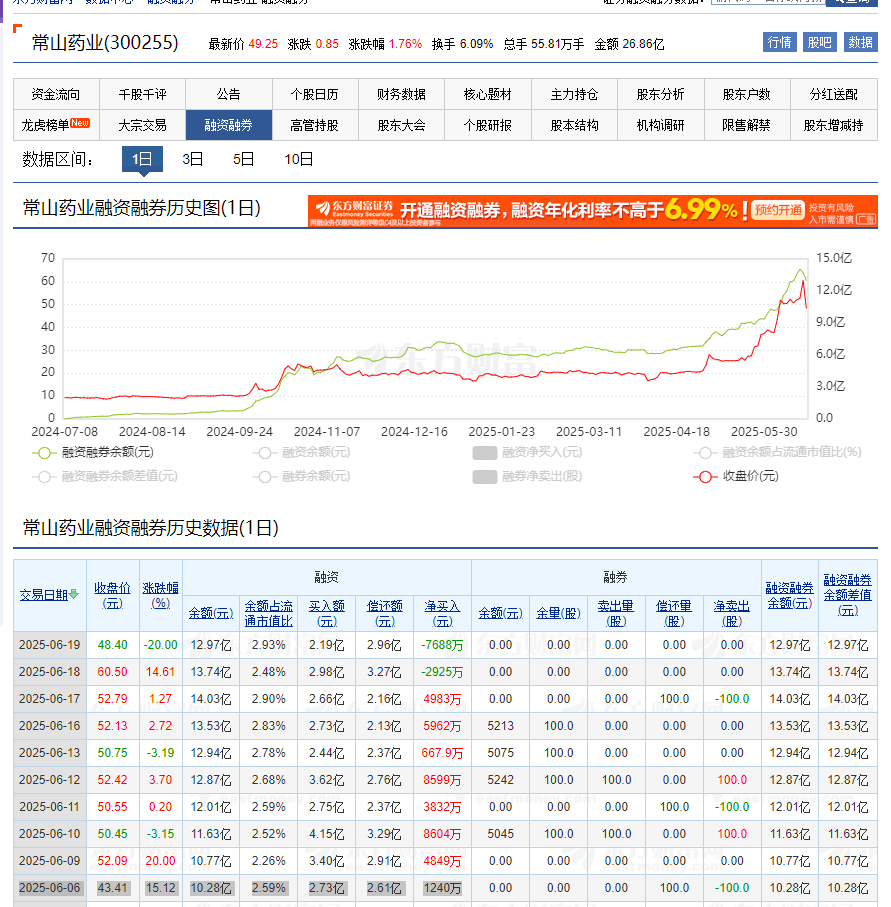Open the 分红送配 tab
The width and height of the screenshot is (891, 907).
coord(834,94)
